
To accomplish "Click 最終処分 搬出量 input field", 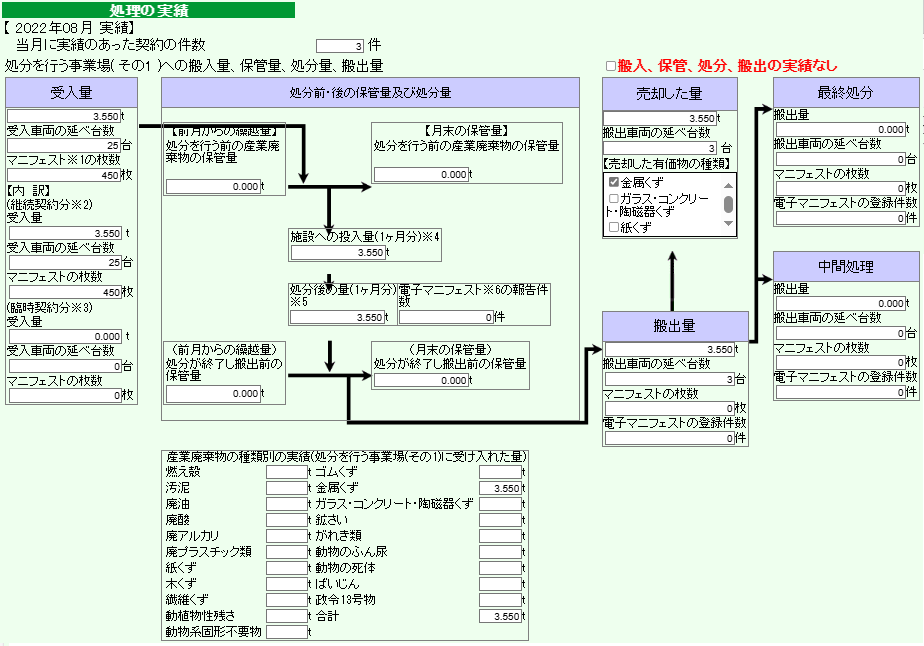I will point(841,130).
